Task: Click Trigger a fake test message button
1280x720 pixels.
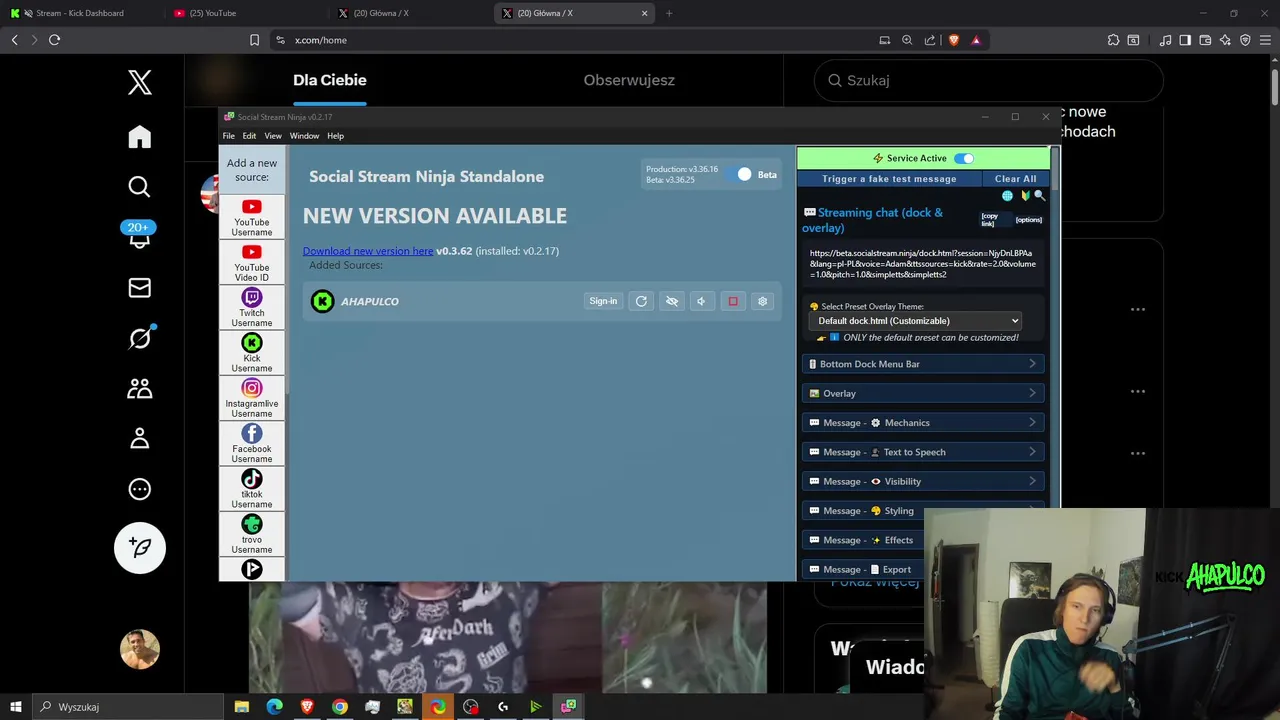Action: click(889, 179)
